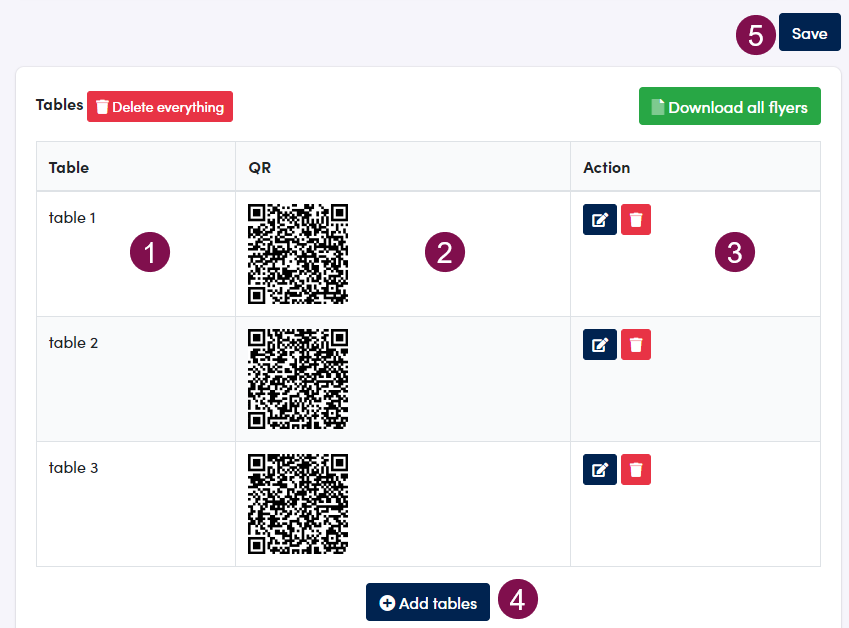Viewport: 849px width, 628px height.
Task: Delete everything in Tables
Action: 160,107
